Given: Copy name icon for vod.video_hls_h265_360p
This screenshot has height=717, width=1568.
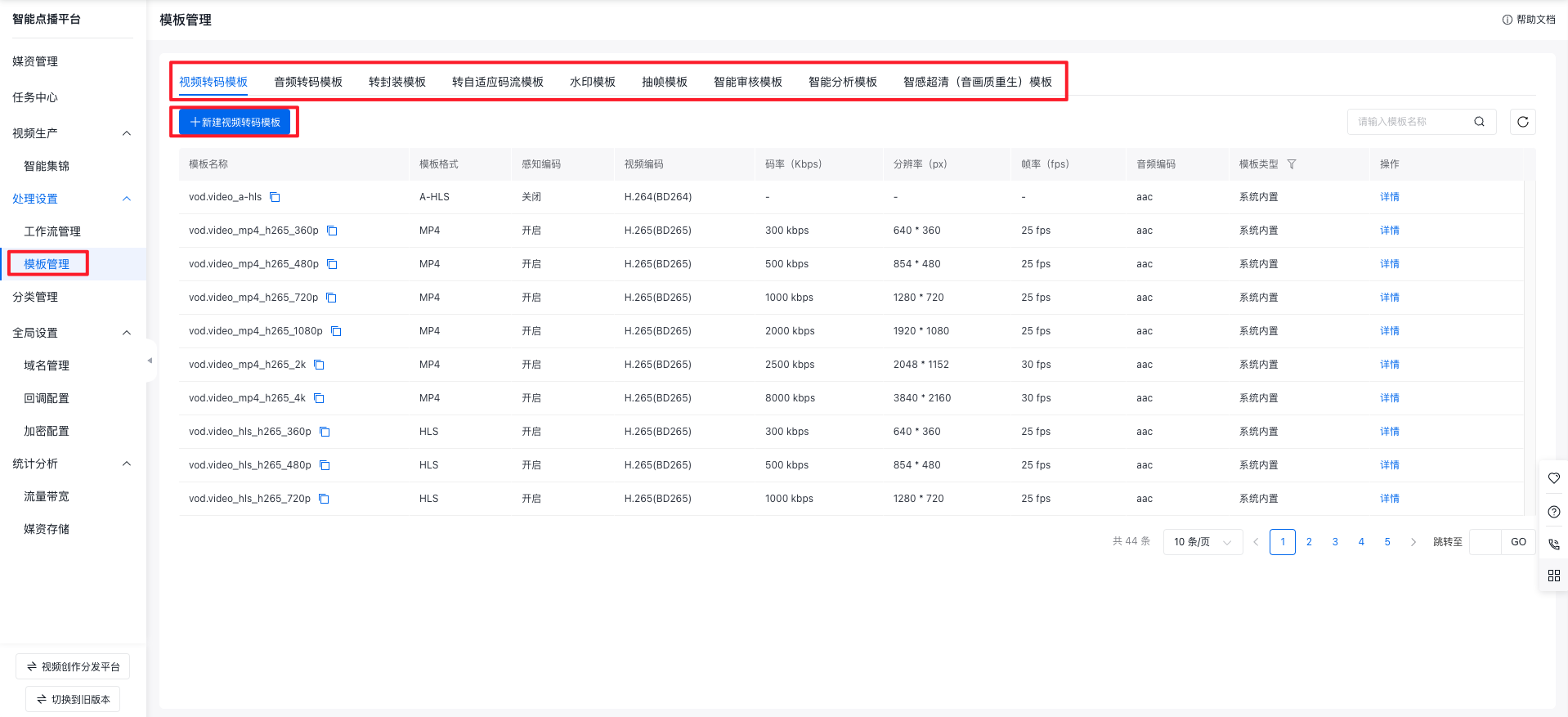Looking at the screenshot, I should (x=325, y=432).
